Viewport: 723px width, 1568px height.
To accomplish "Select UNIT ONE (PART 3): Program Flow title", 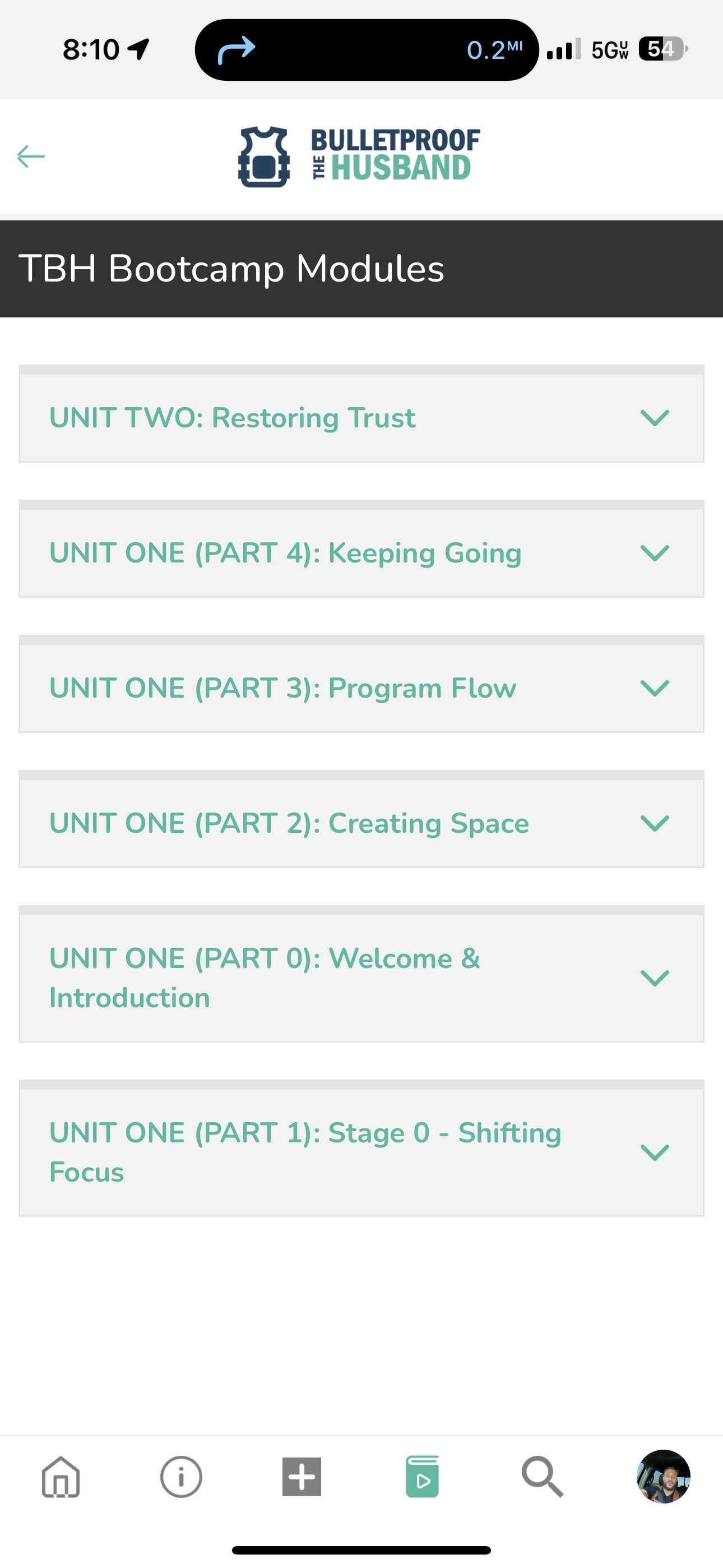I will [x=283, y=689].
